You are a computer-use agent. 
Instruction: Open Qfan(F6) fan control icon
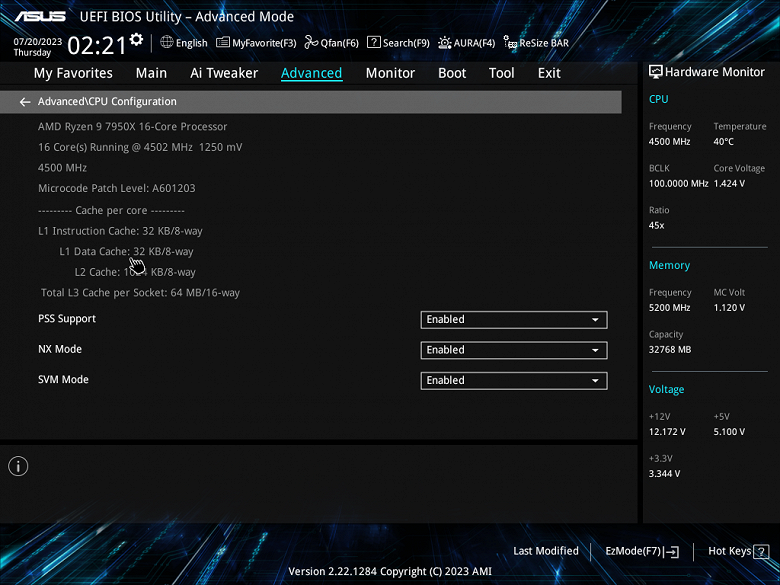(311, 42)
